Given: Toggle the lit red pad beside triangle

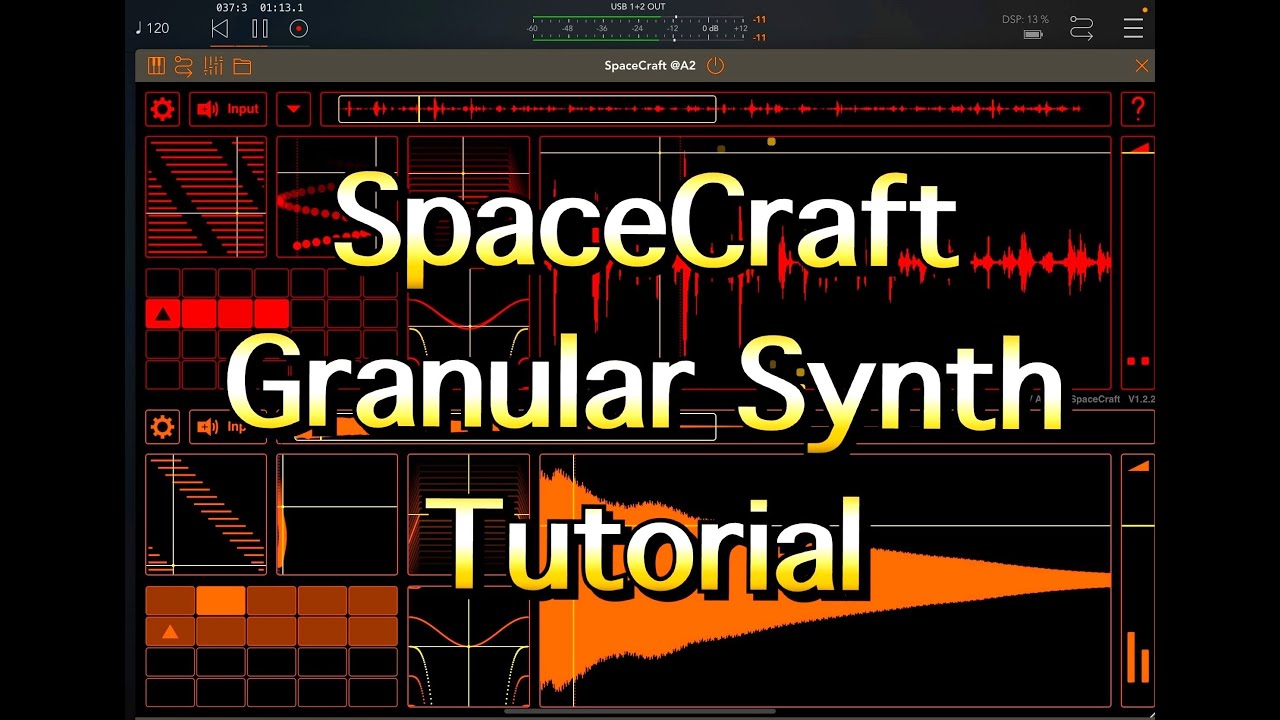Looking at the screenshot, I should click(199, 314).
